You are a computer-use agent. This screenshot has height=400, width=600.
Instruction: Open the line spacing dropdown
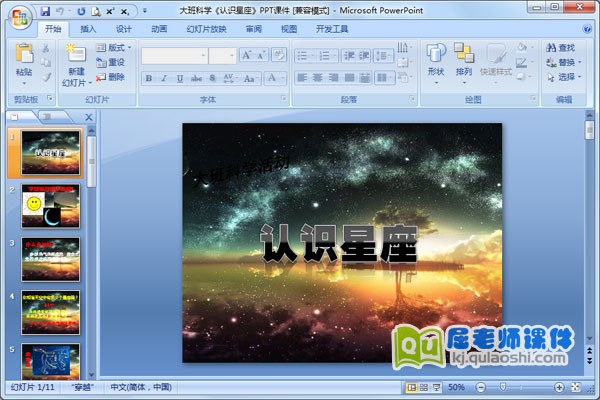coord(383,56)
